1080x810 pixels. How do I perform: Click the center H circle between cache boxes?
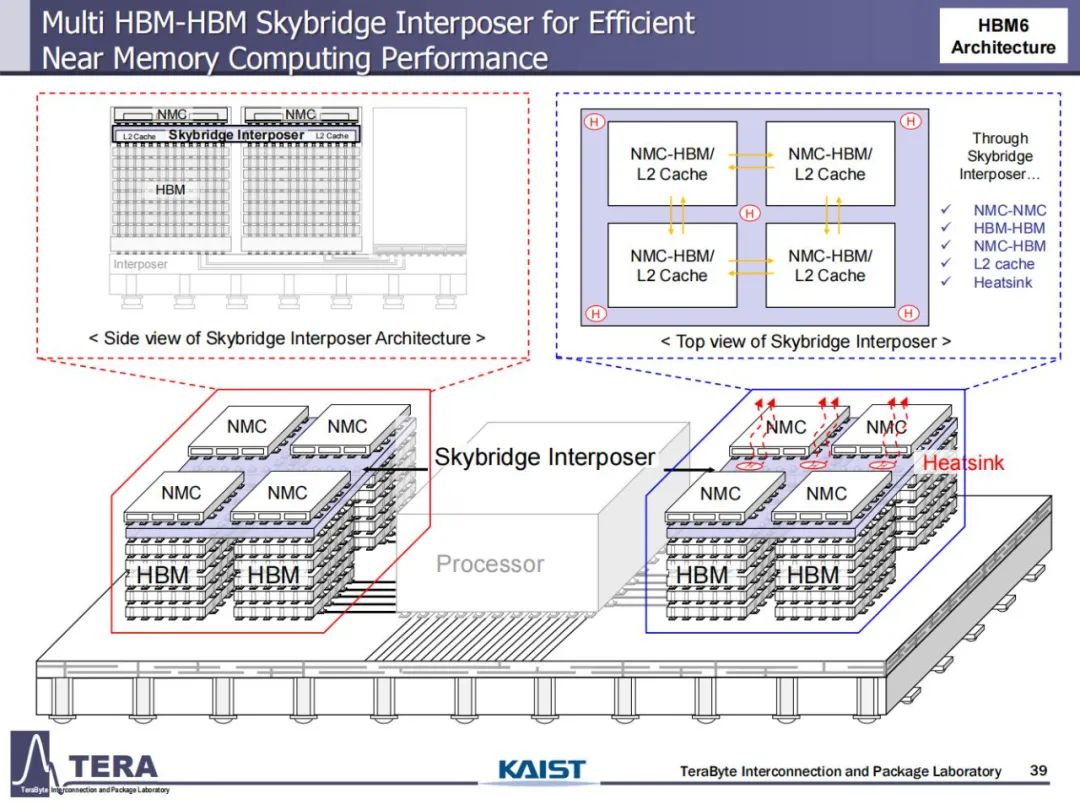pyautogui.click(x=750, y=214)
